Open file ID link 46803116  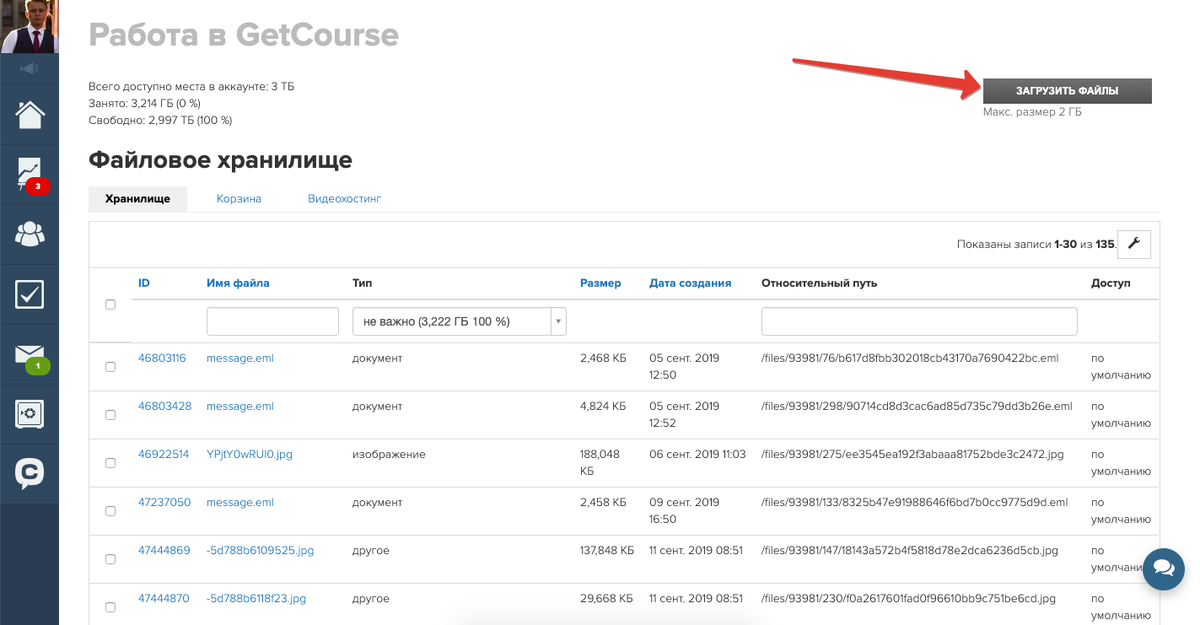coord(162,358)
